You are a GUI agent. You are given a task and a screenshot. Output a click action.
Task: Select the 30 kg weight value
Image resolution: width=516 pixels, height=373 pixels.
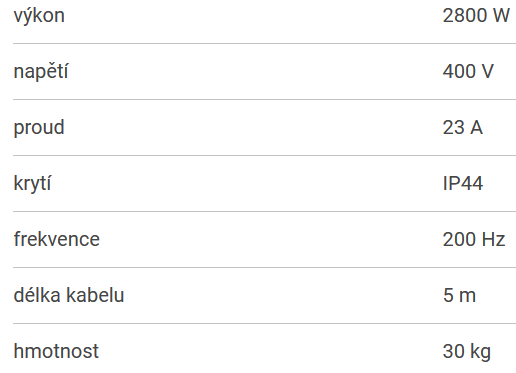[467, 352]
